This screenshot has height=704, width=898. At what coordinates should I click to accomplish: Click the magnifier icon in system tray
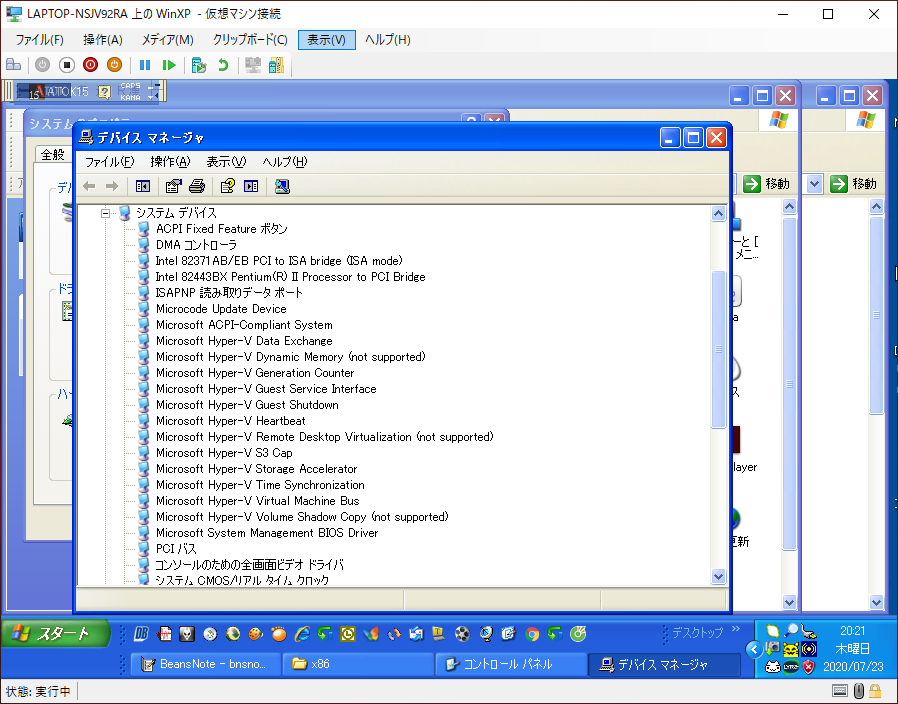coord(791,631)
